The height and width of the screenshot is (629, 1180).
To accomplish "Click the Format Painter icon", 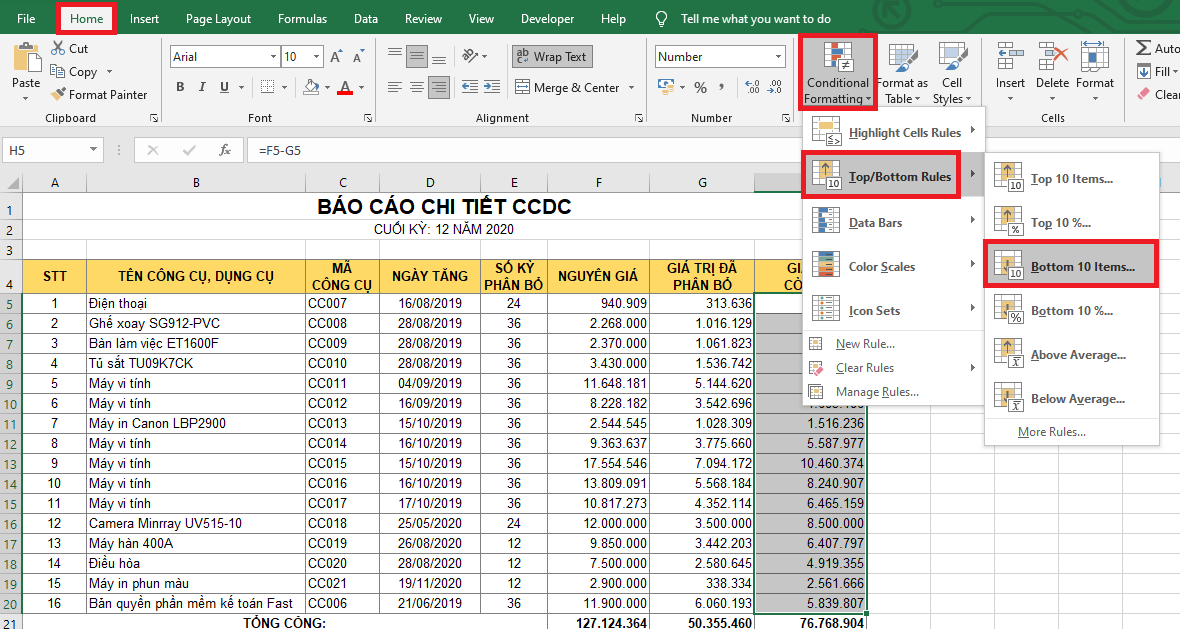I will click(x=57, y=95).
